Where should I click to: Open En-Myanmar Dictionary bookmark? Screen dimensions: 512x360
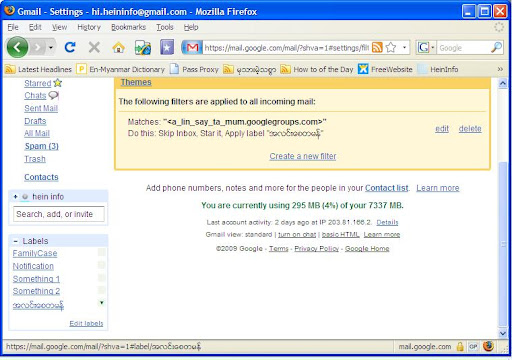(121, 69)
